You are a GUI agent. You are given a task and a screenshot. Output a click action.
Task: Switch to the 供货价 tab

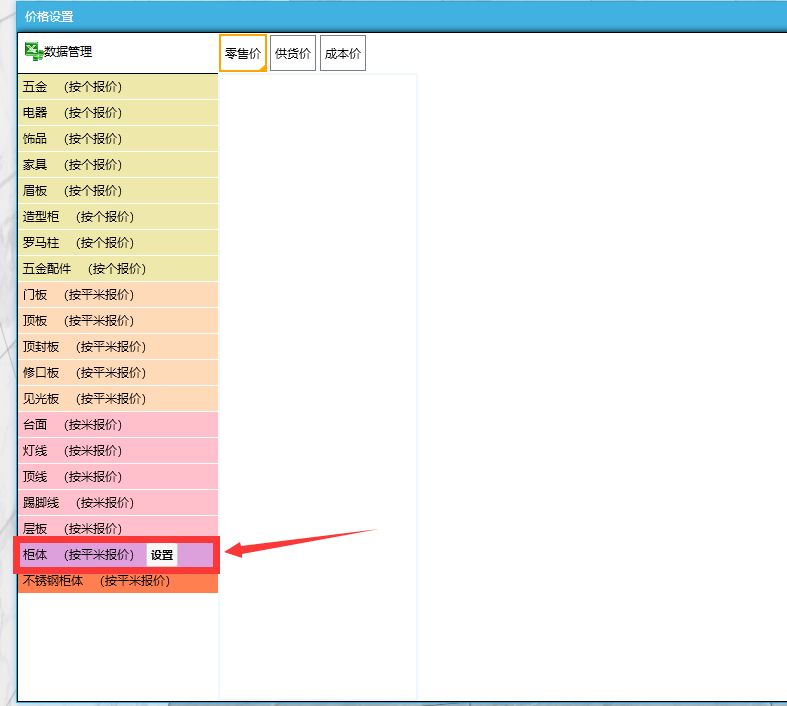tap(293, 53)
